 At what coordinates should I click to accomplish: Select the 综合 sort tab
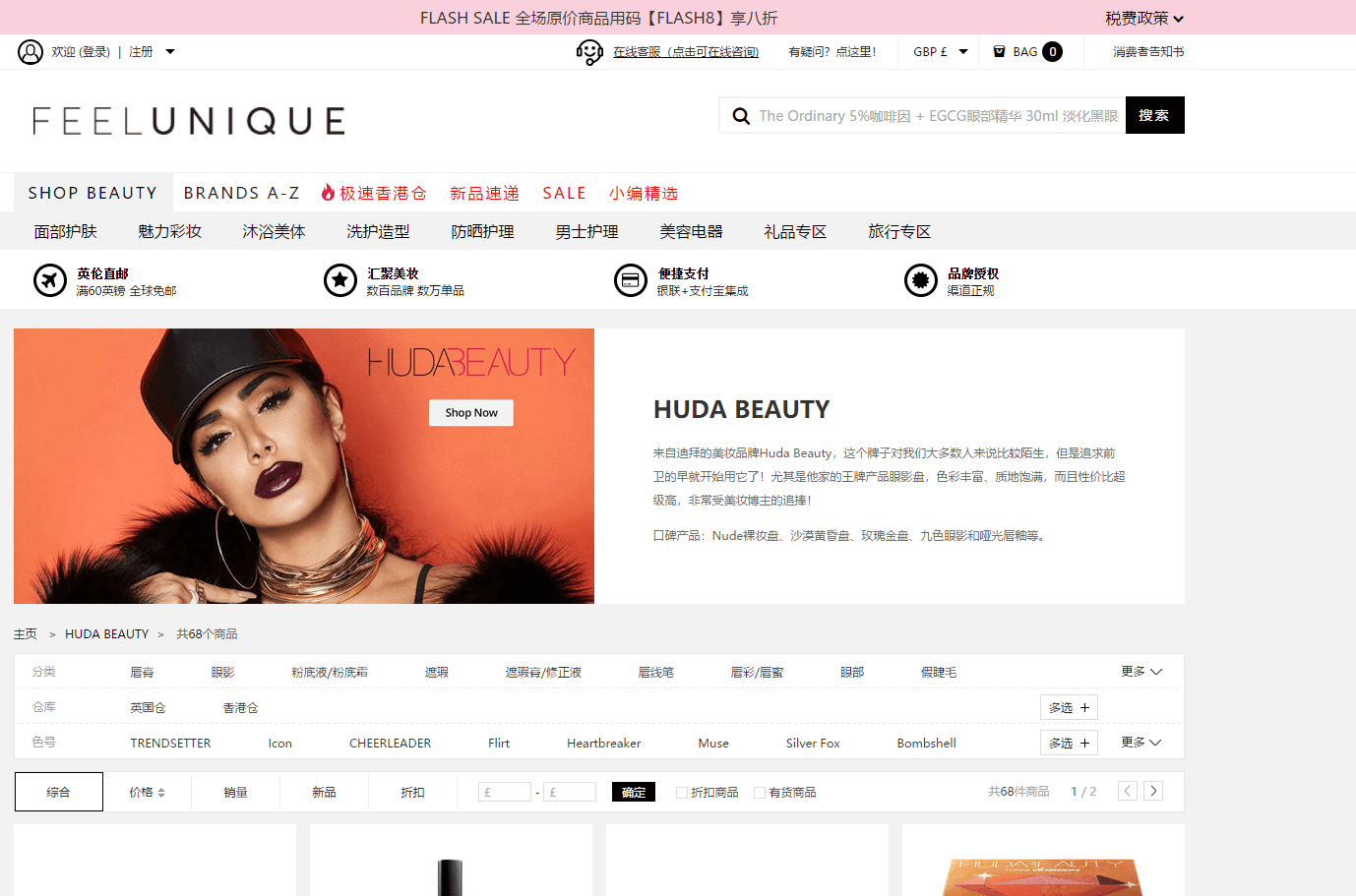pos(59,792)
